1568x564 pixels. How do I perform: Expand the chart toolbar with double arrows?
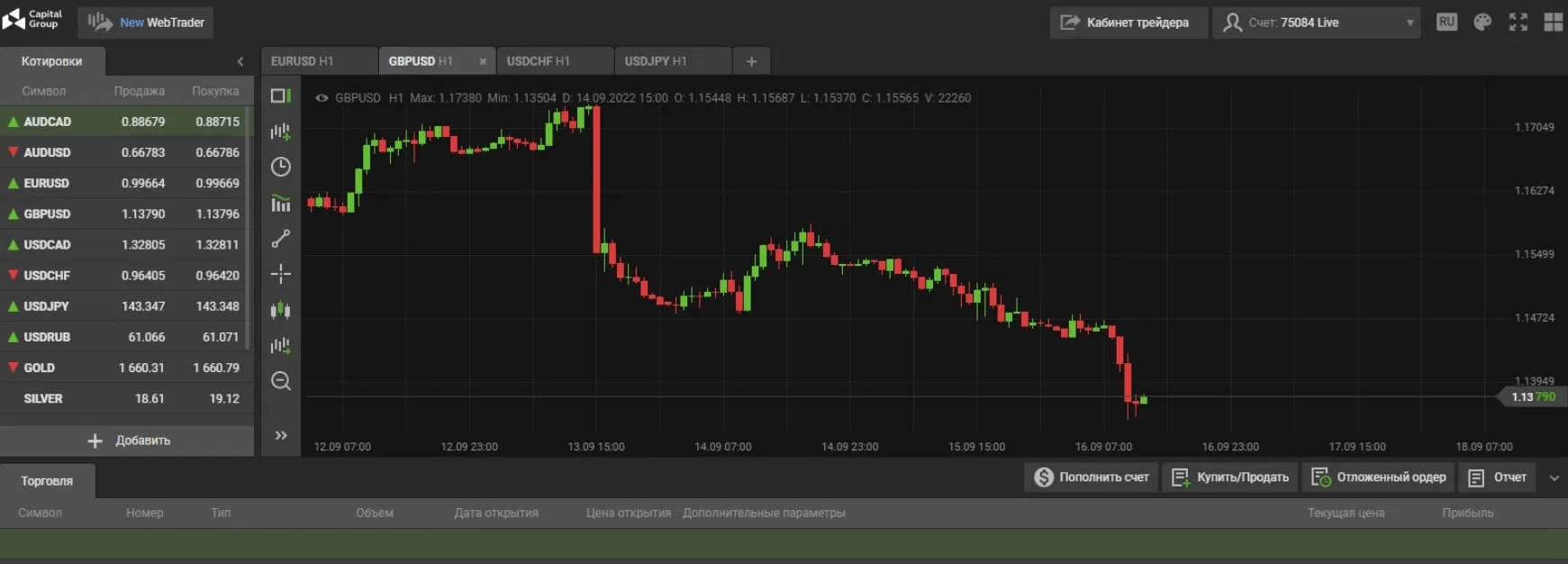[x=281, y=435]
